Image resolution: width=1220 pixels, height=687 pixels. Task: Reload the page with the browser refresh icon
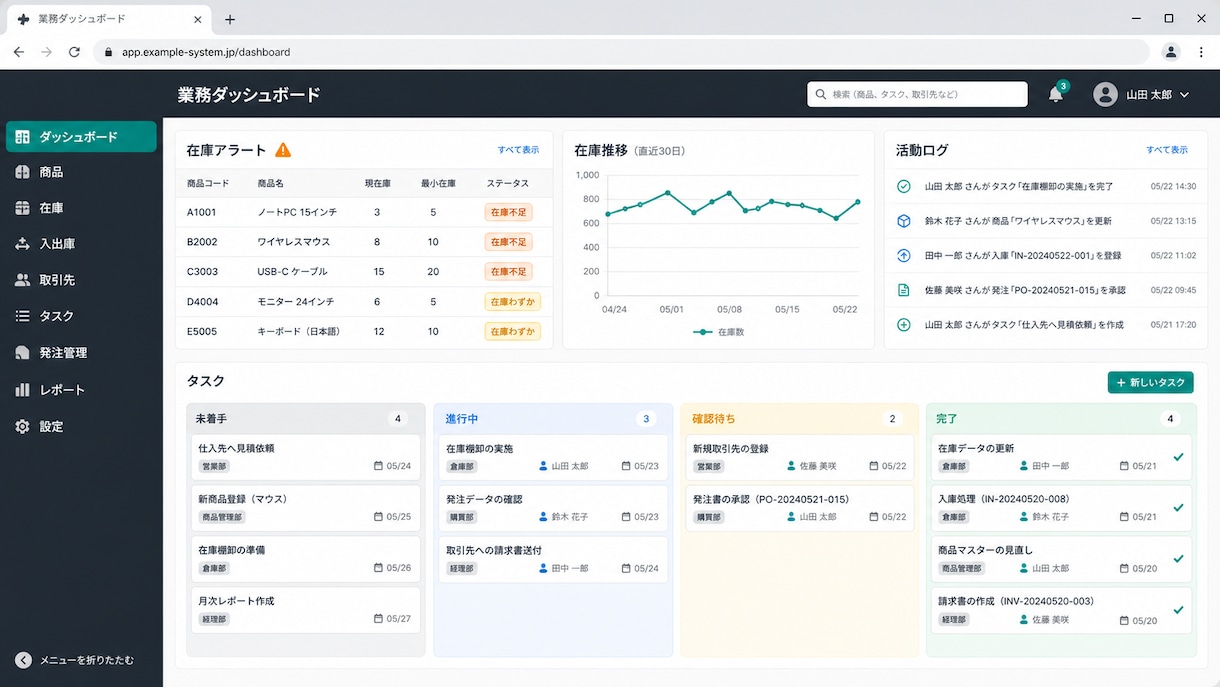coord(74,52)
